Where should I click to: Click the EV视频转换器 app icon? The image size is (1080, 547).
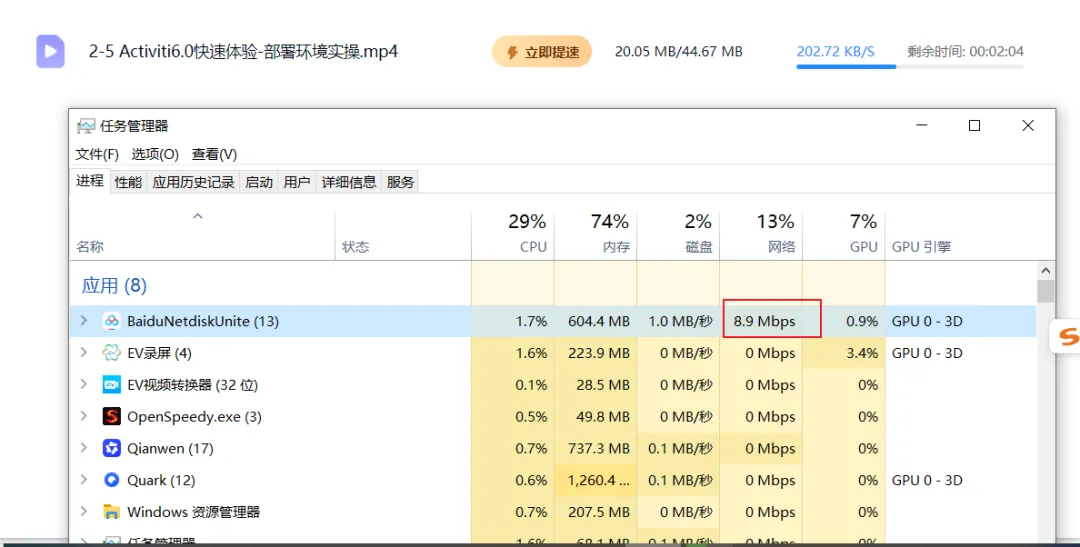coord(111,384)
